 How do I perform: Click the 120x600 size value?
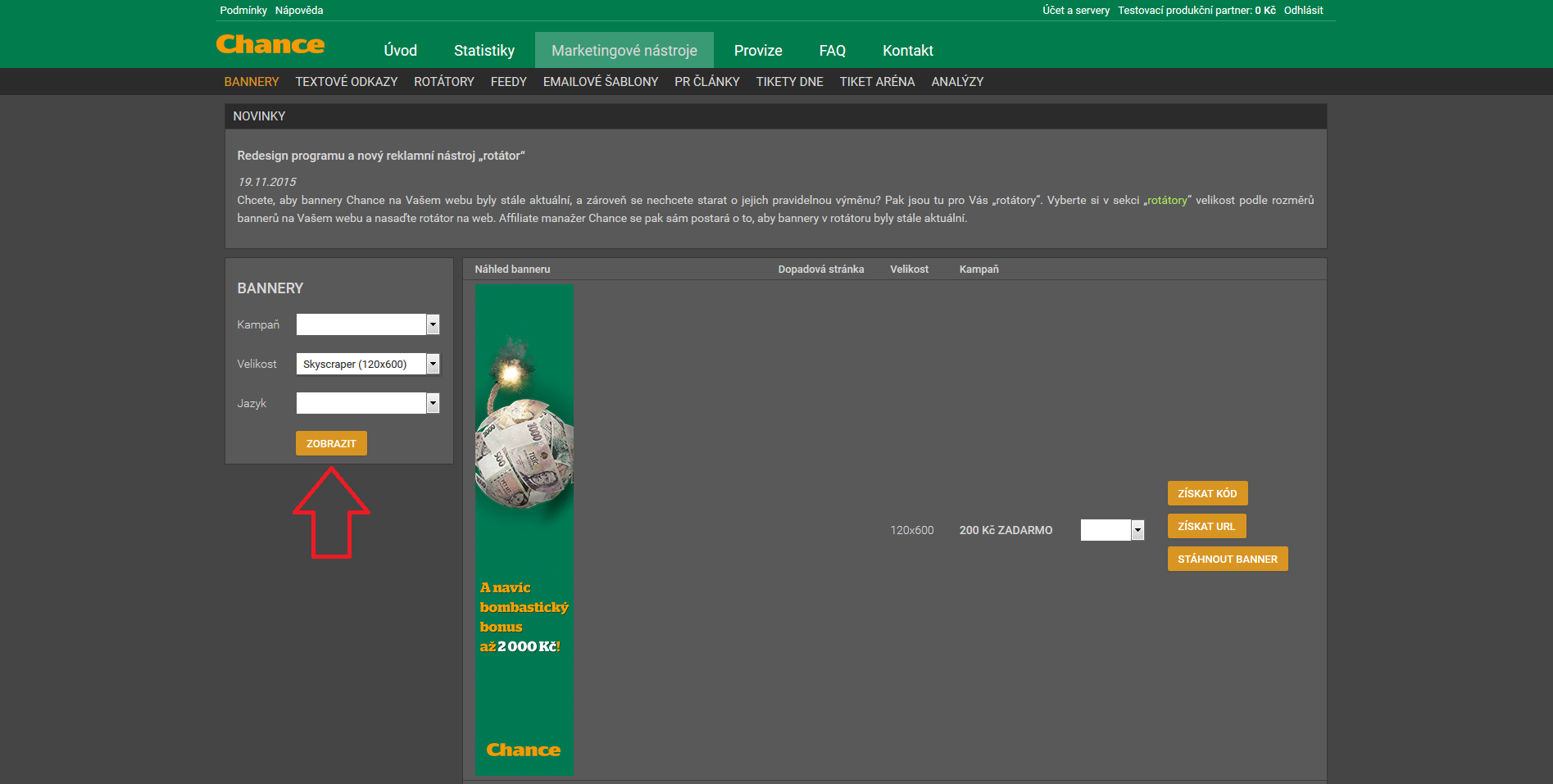[912, 530]
